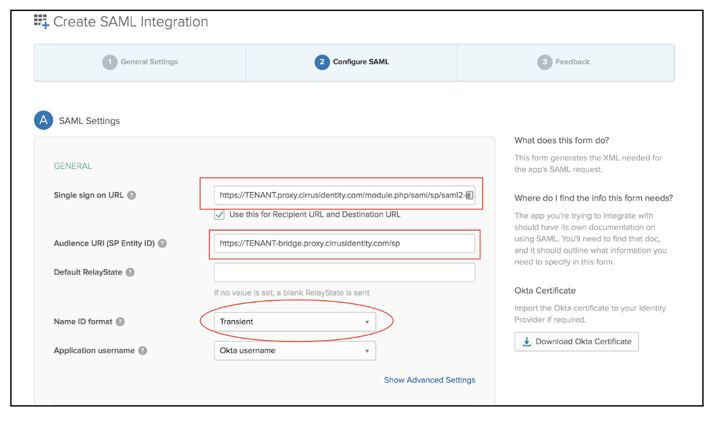
Task: Open the Default RelayState help tooltip icon
Action: tap(130, 272)
